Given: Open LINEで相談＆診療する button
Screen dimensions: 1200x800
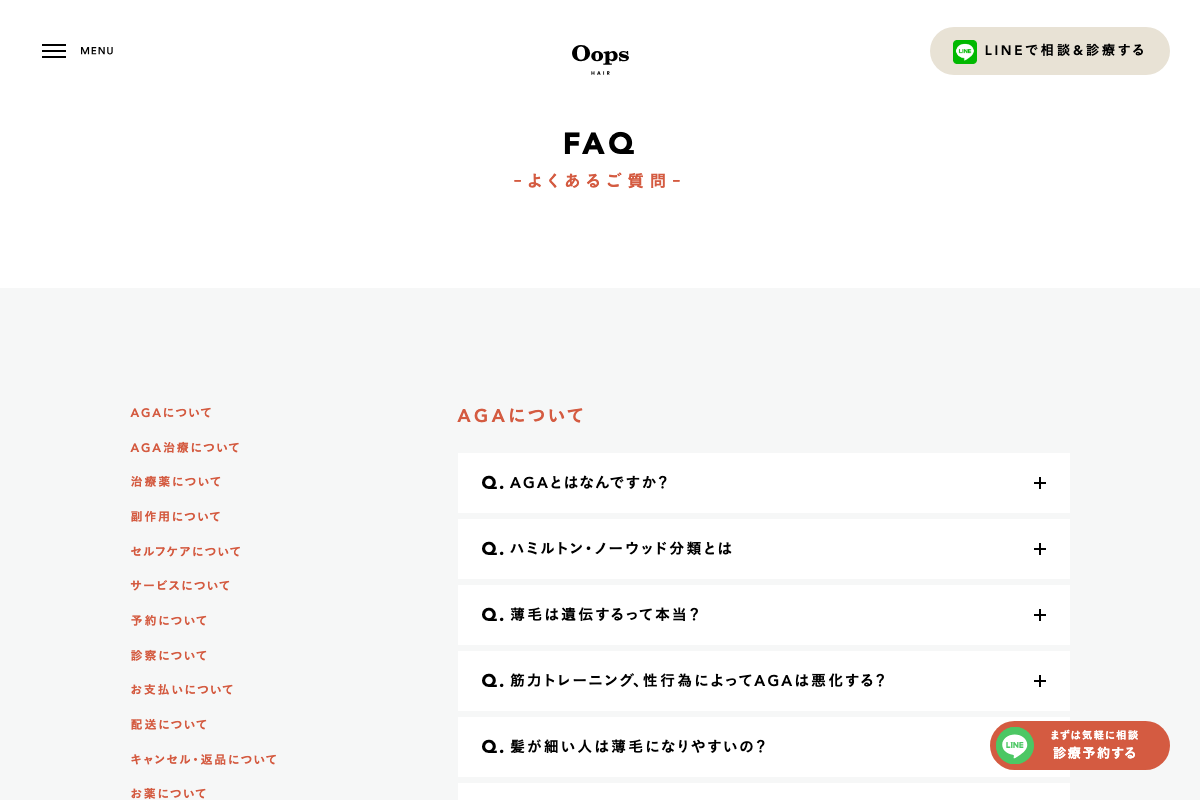Looking at the screenshot, I should [x=1050, y=51].
